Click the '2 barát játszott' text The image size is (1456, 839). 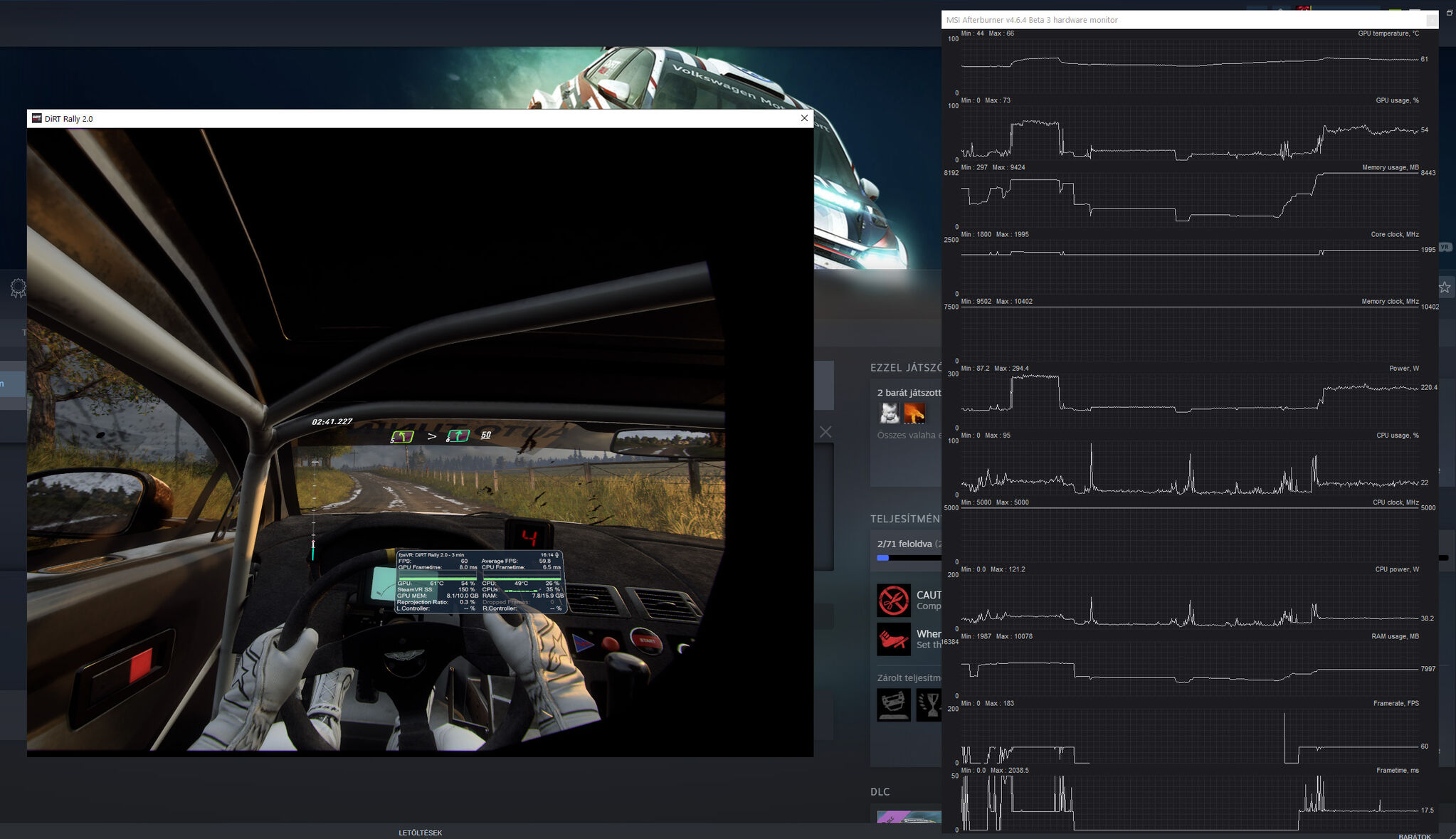(x=909, y=393)
